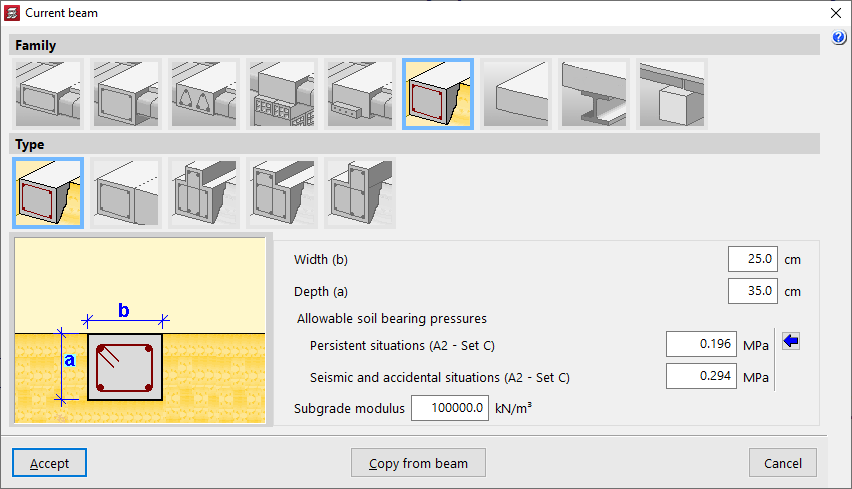Pick the inverted T foundation beam type
Screen dimensions: 852x489
coord(204,193)
